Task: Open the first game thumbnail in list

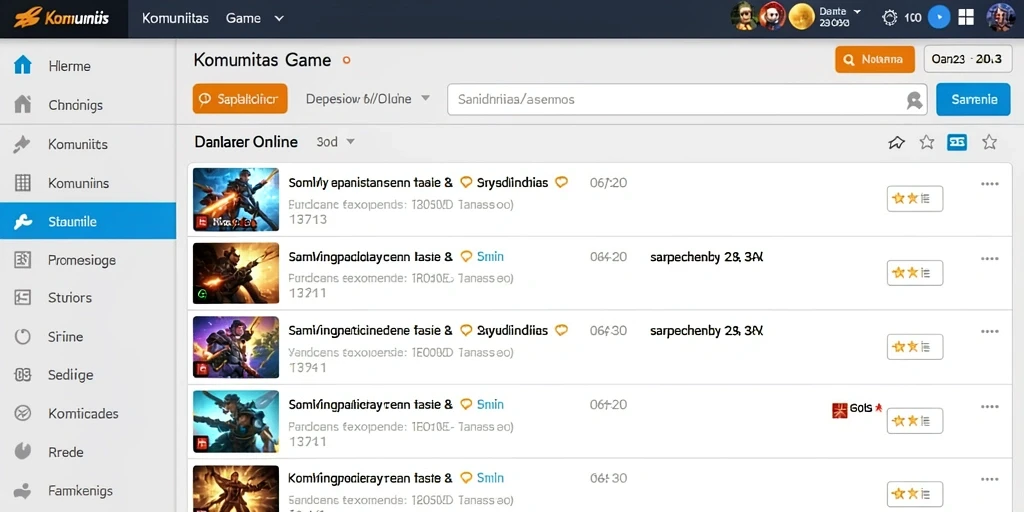Action: (236, 199)
